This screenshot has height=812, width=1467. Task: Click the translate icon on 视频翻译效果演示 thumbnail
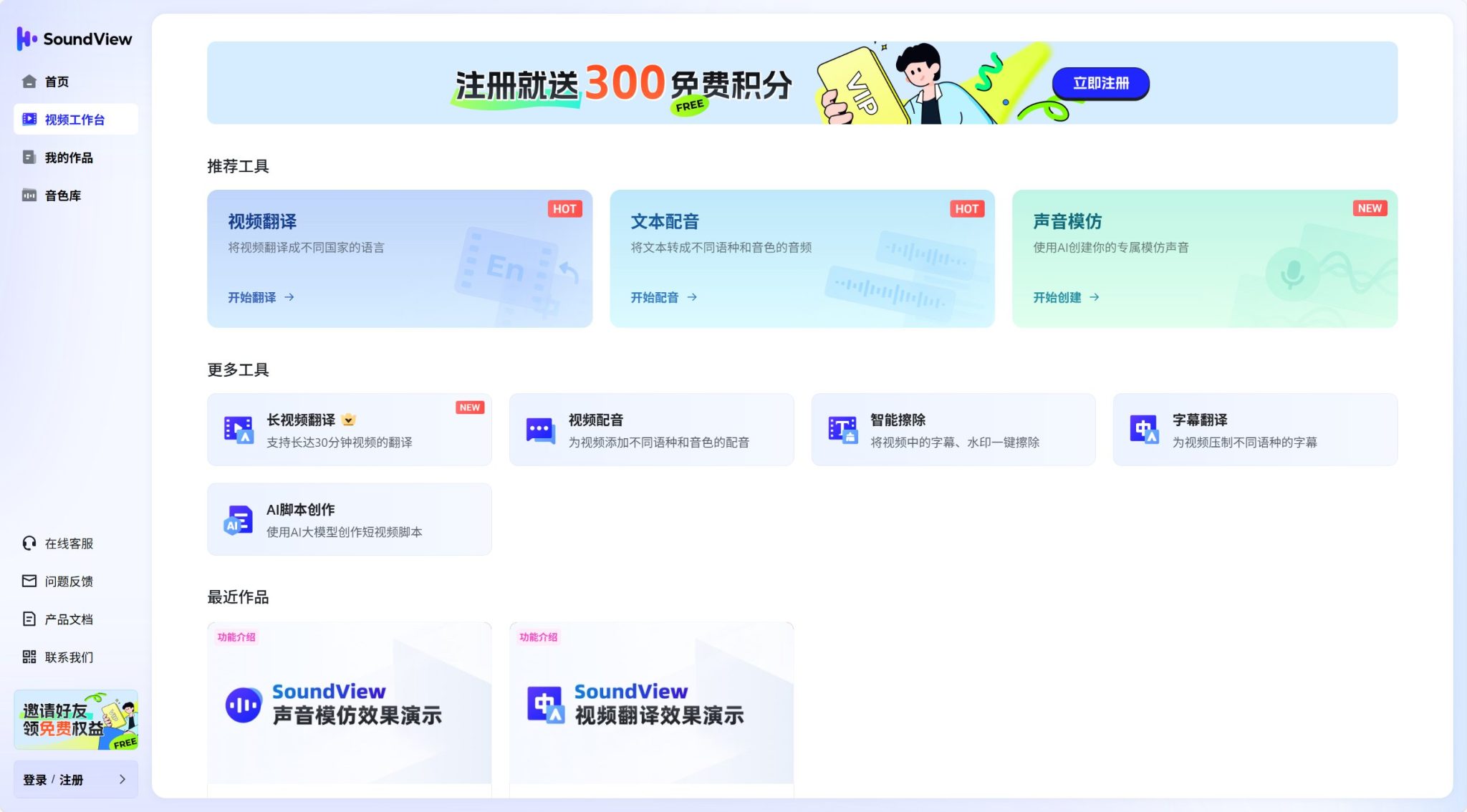tap(546, 705)
